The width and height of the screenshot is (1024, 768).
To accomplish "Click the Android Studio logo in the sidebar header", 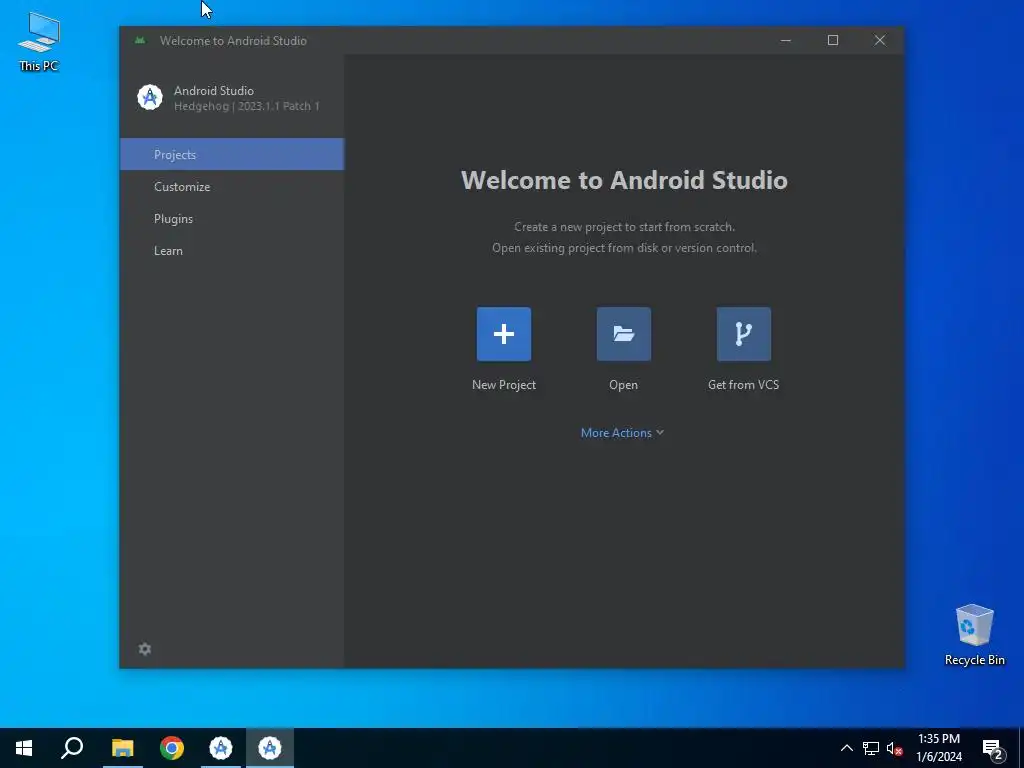I will pos(150,98).
